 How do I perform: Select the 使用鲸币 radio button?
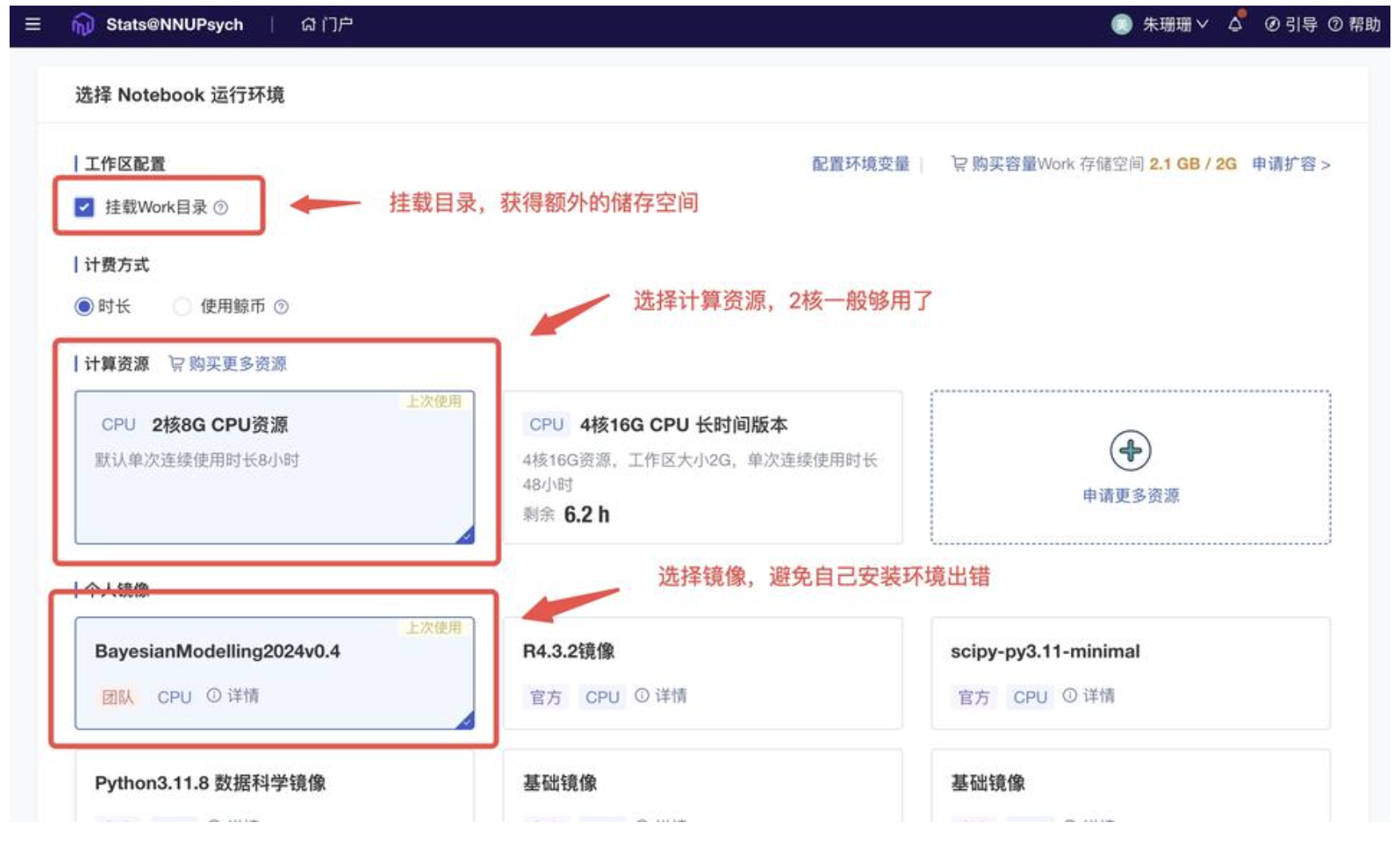click(x=183, y=307)
